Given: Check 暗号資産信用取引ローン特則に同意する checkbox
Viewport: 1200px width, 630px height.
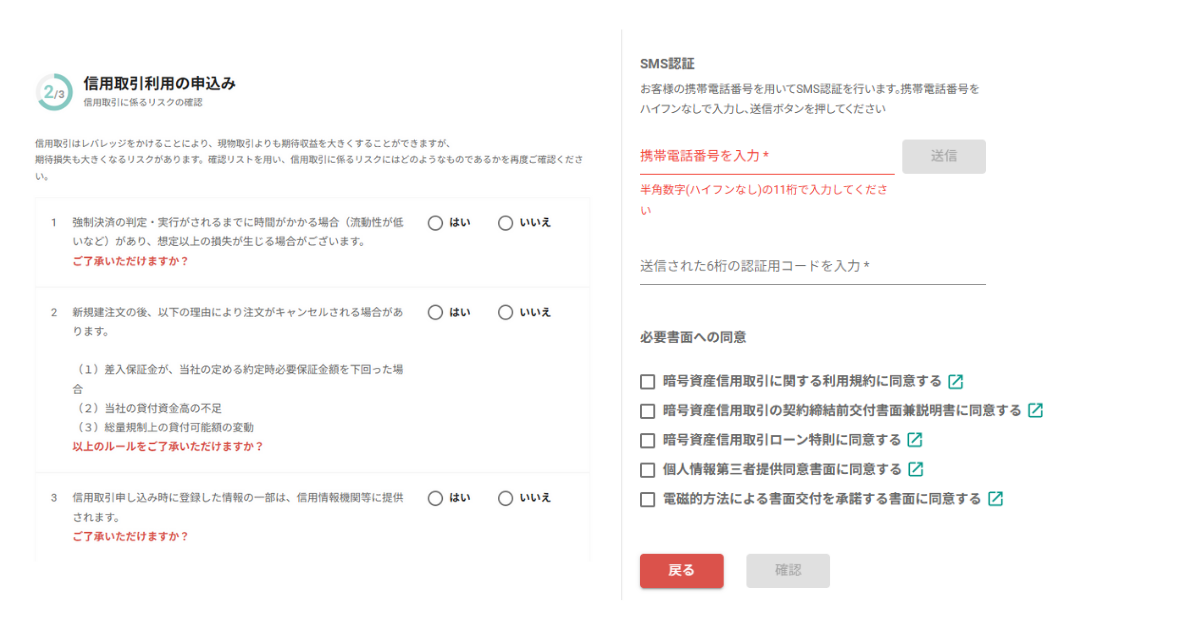Looking at the screenshot, I should (648, 439).
